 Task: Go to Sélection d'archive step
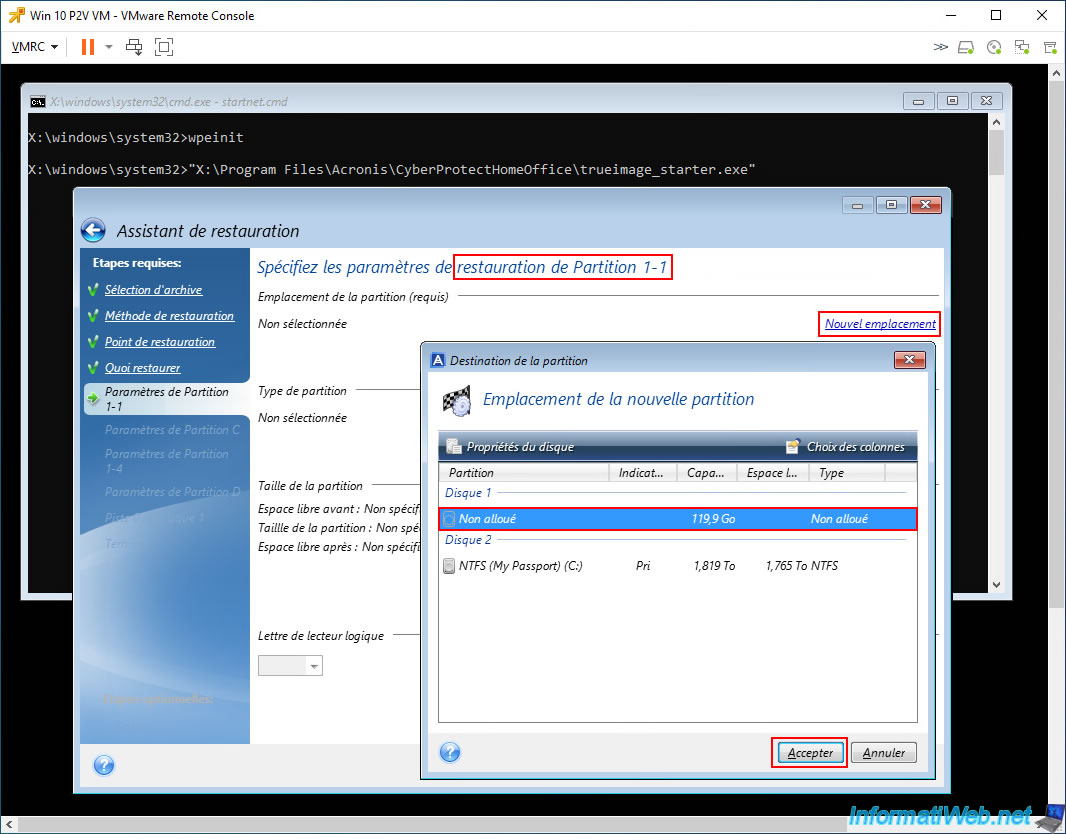(153, 290)
